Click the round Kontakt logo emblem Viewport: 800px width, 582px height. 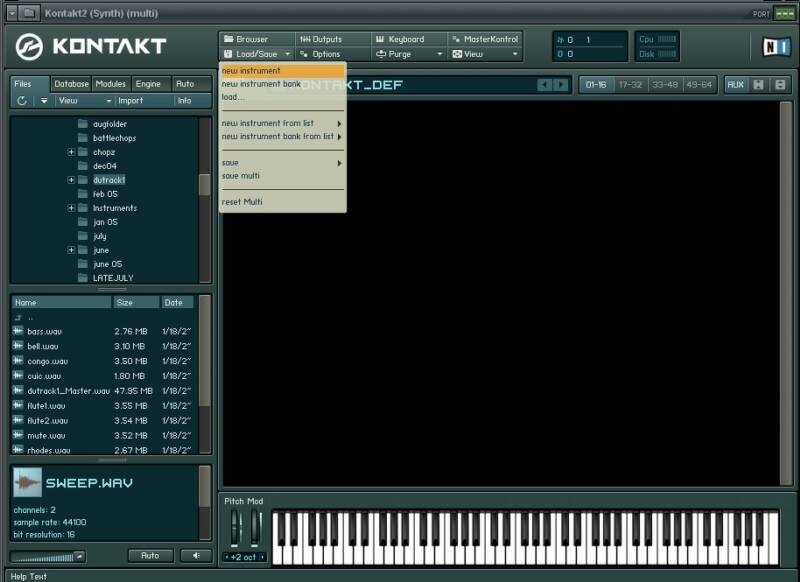click(x=29, y=47)
